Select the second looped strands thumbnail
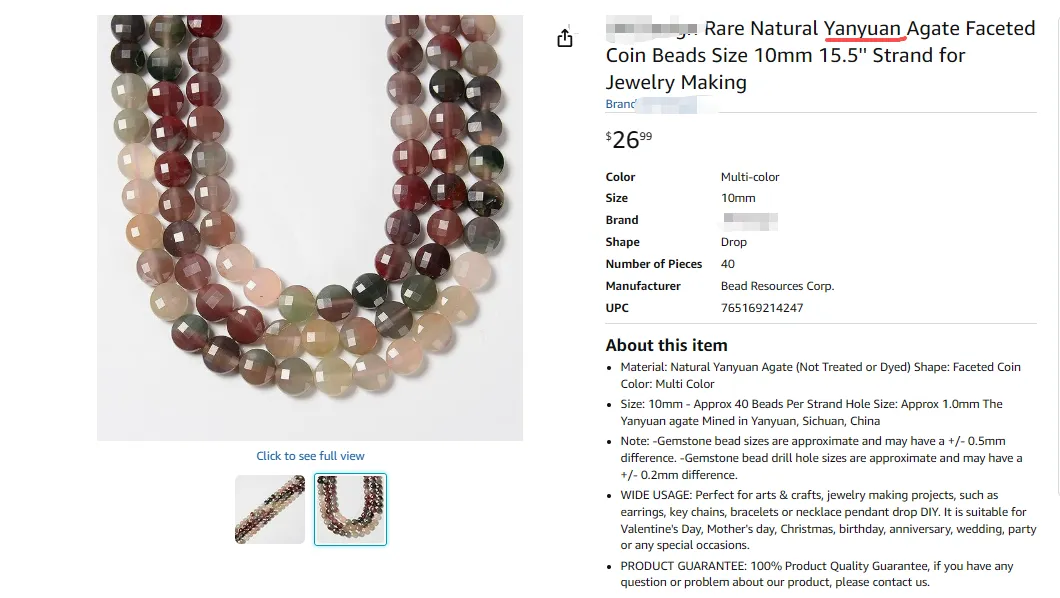This screenshot has width=1060, height=598. [x=350, y=509]
